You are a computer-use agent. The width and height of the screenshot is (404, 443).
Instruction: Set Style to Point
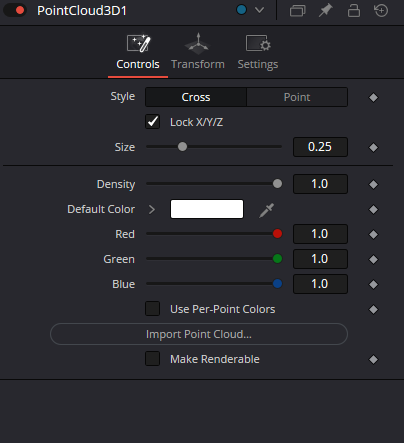coord(297,97)
